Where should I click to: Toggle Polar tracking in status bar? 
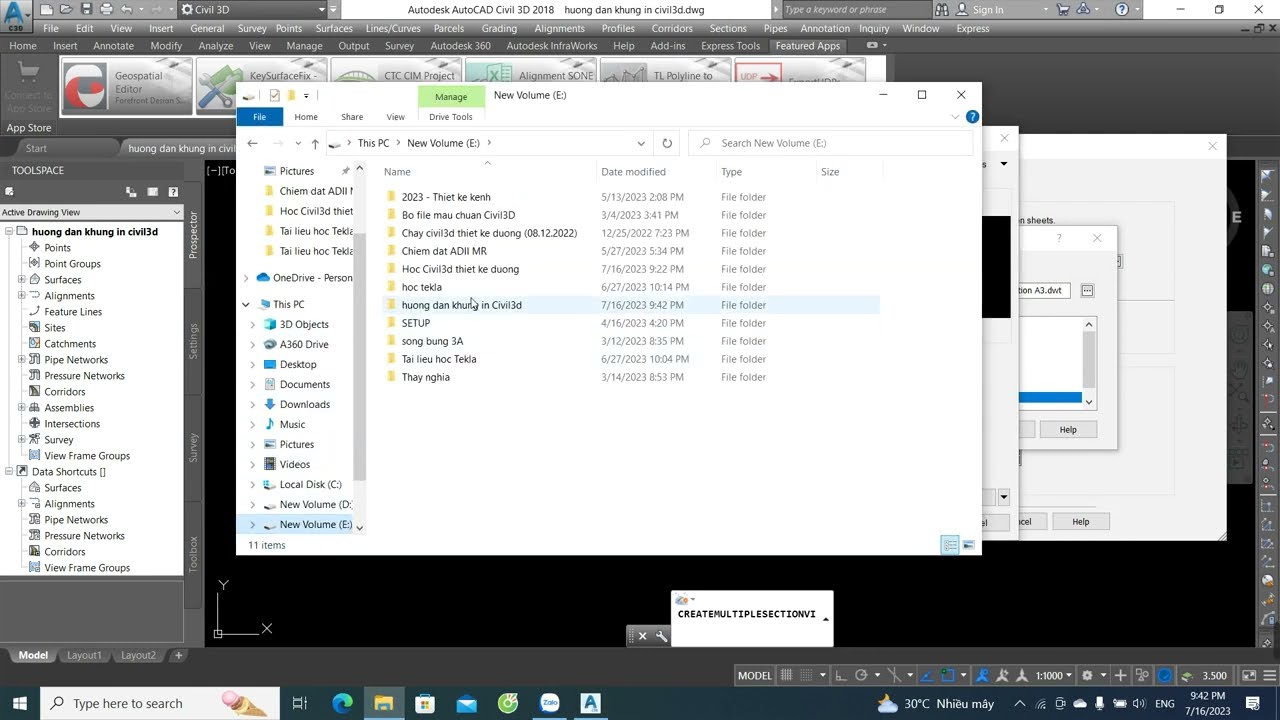tap(861, 675)
